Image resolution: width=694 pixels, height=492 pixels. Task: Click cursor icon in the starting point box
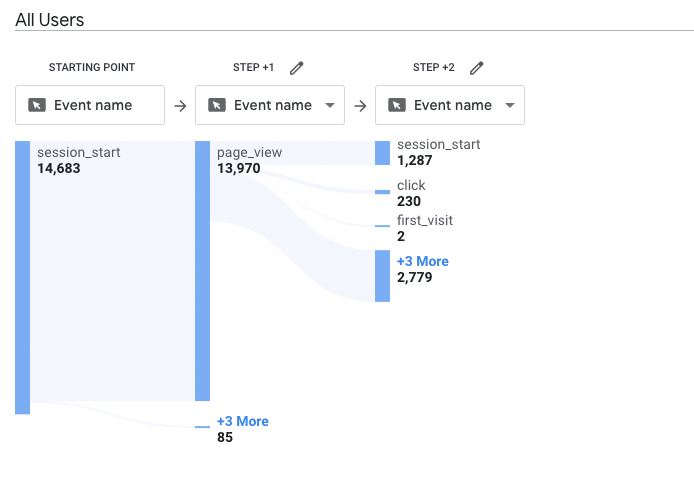tap(37, 105)
